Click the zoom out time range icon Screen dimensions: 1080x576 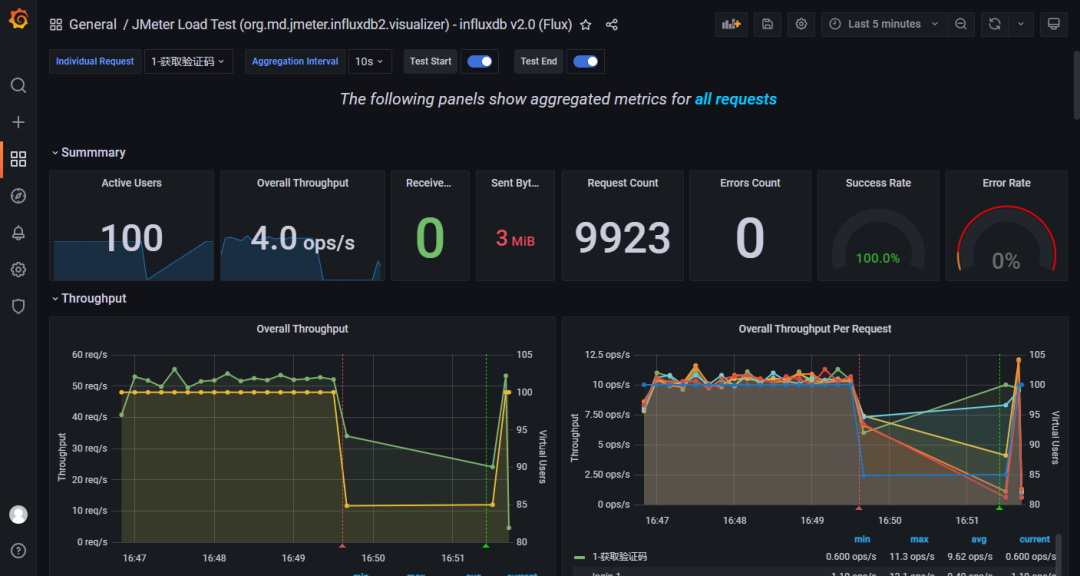pyautogui.click(x=961, y=23)
